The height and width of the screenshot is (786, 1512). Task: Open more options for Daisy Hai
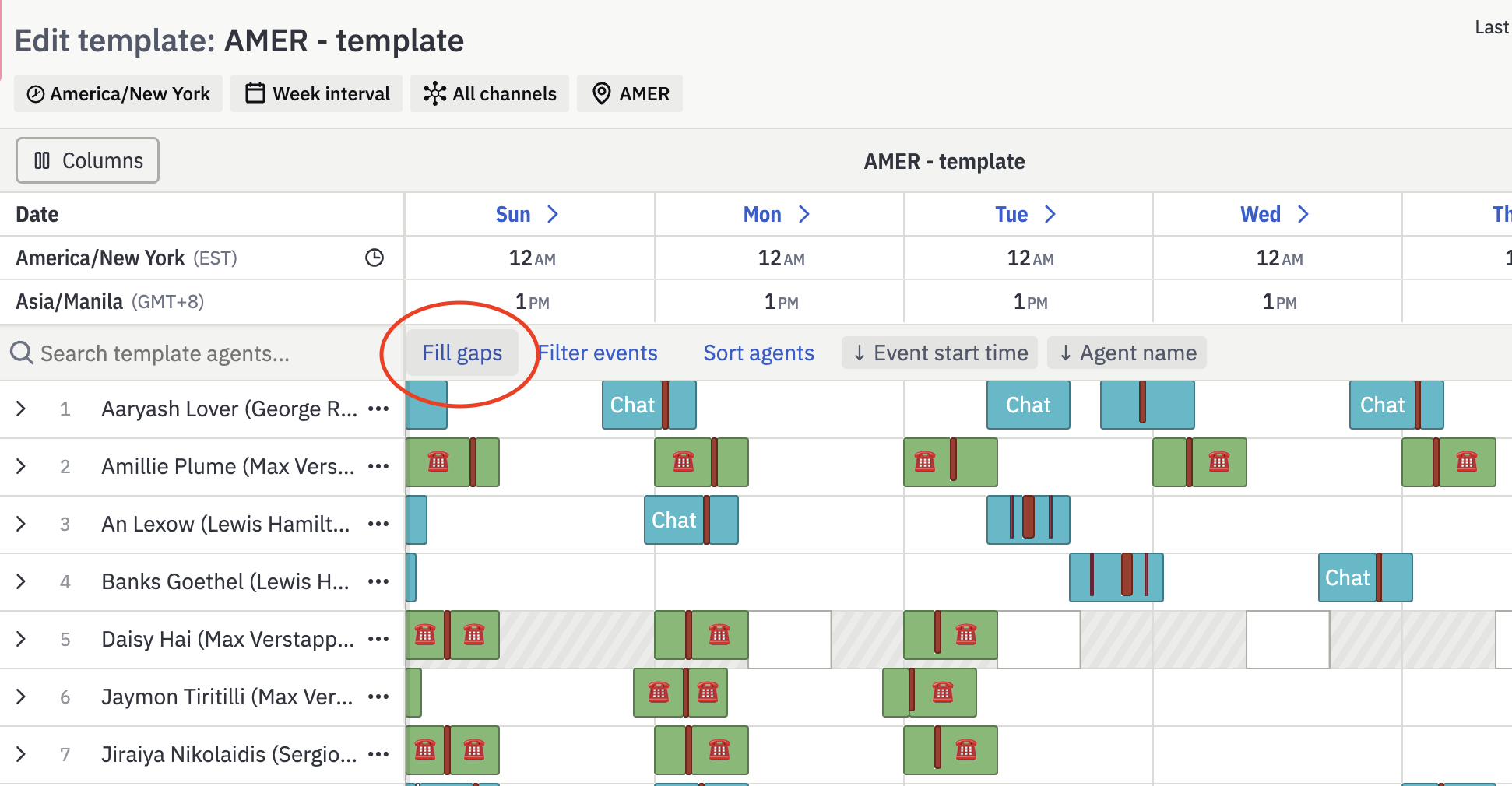[378, 639]
